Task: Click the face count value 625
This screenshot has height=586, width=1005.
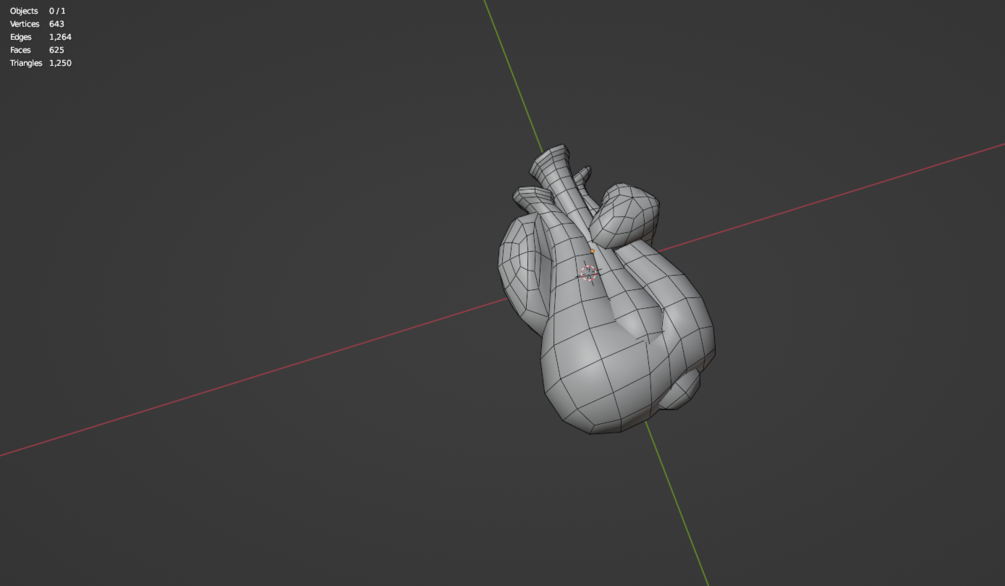Action: (x=56, y=50)
